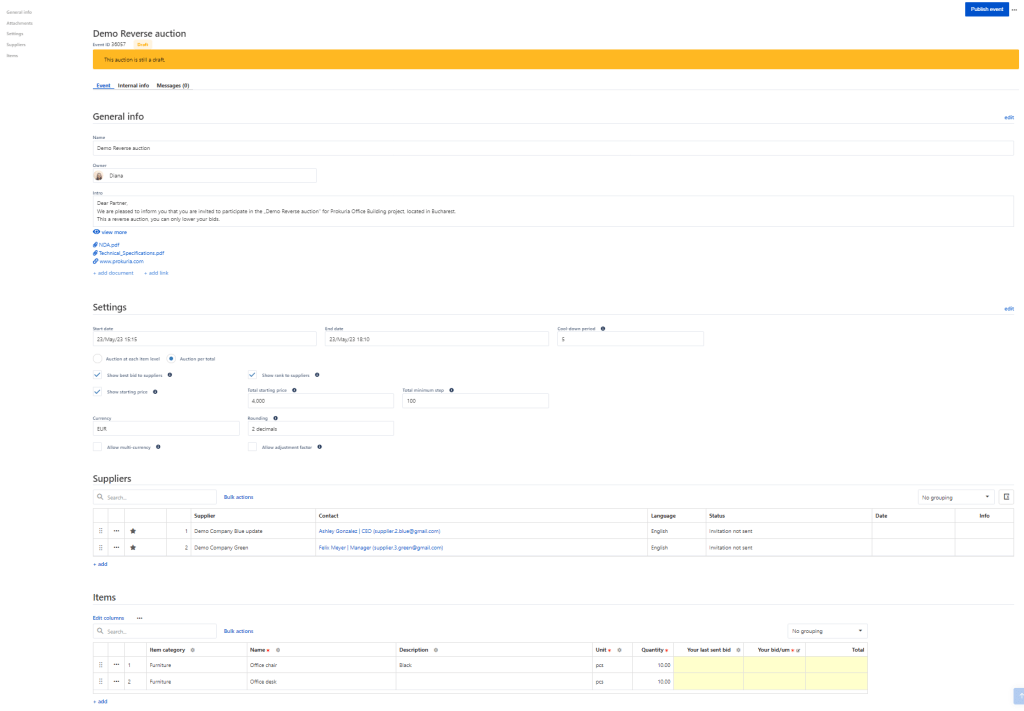This screenshot has width=1024, height=711.
Task: Show info for Total minimum step
Action: click(x=451, y=390)
